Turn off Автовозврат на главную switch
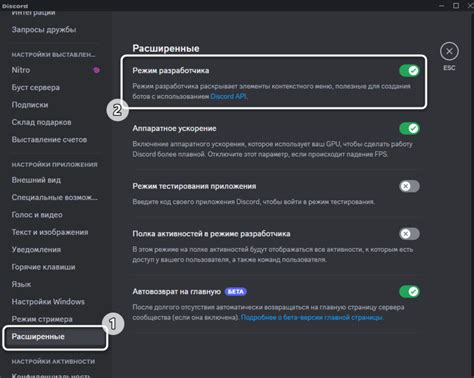This screenshot has width=474, height=378. point(409,292)
